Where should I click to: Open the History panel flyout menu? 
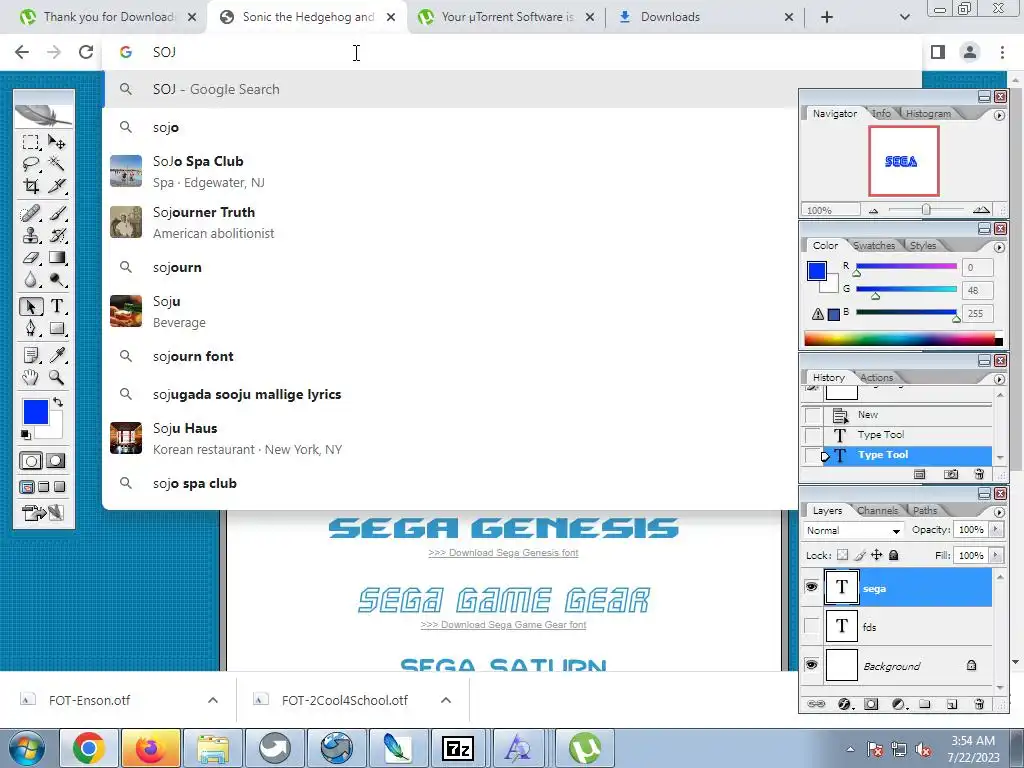[x=999, y=379]
